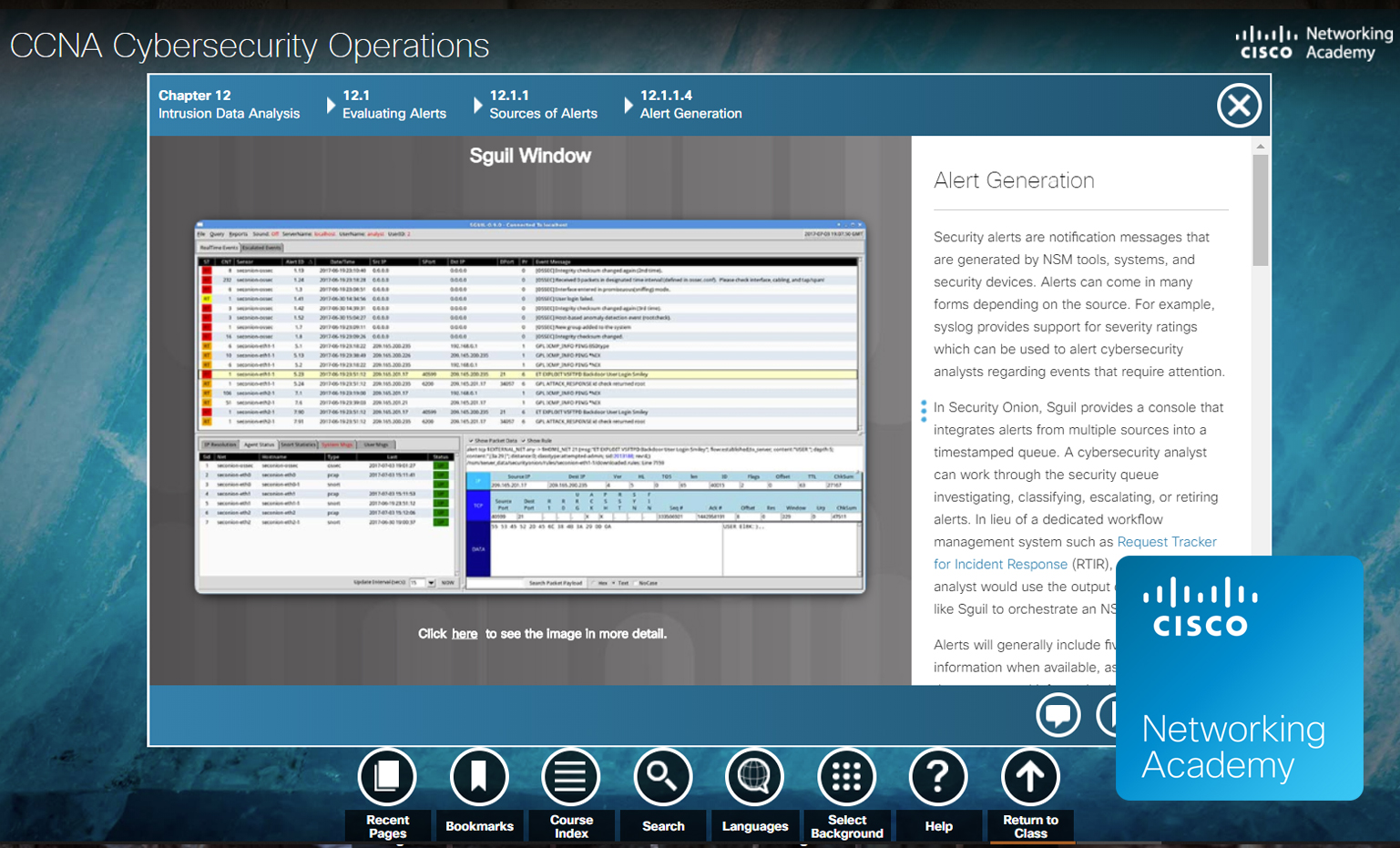Image resolution: width=1400 pixels, height=848 pixels.
Task: Open the Course Index icon
Action: 571,777
